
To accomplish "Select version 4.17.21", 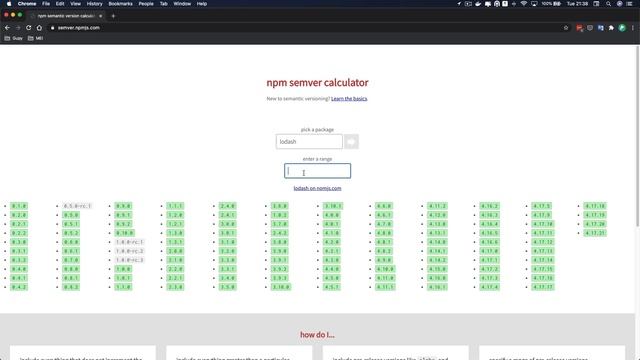I will click(595, 233).
